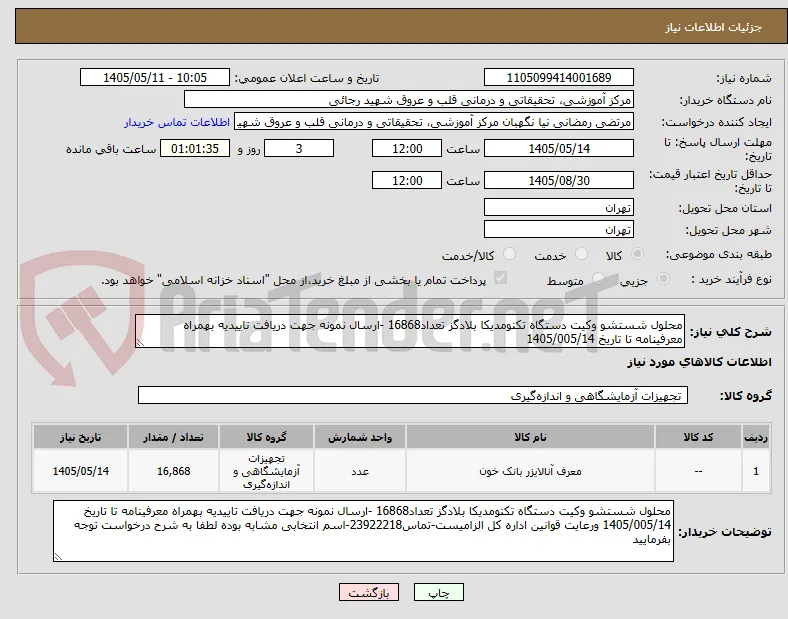Click the واحد شمارش column header
The height and width of the screenshot is (619, 788).
coord(360,437)
